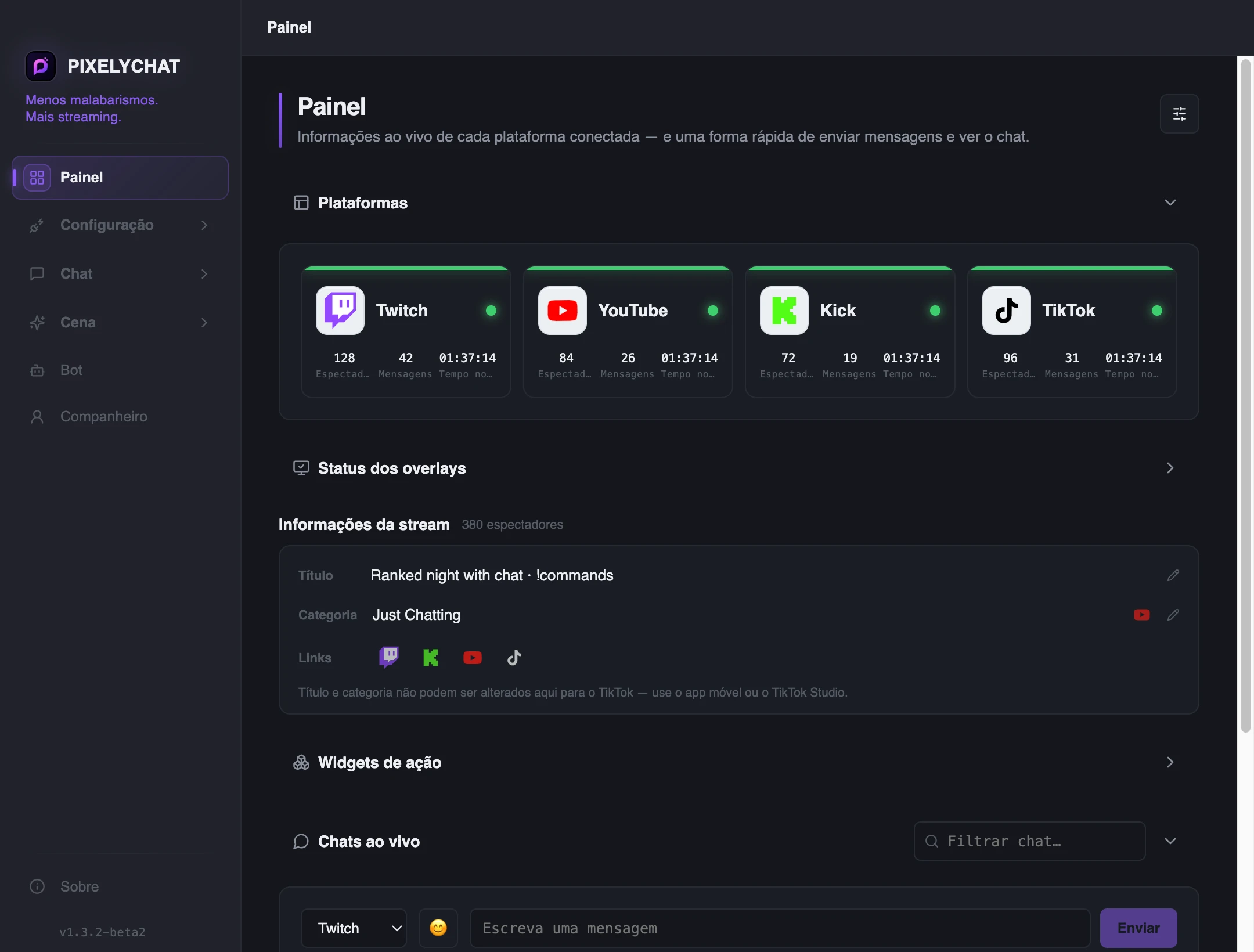
Task: Click the Sobre info icon
Action: pyautogui.click(x=37, y=886)
